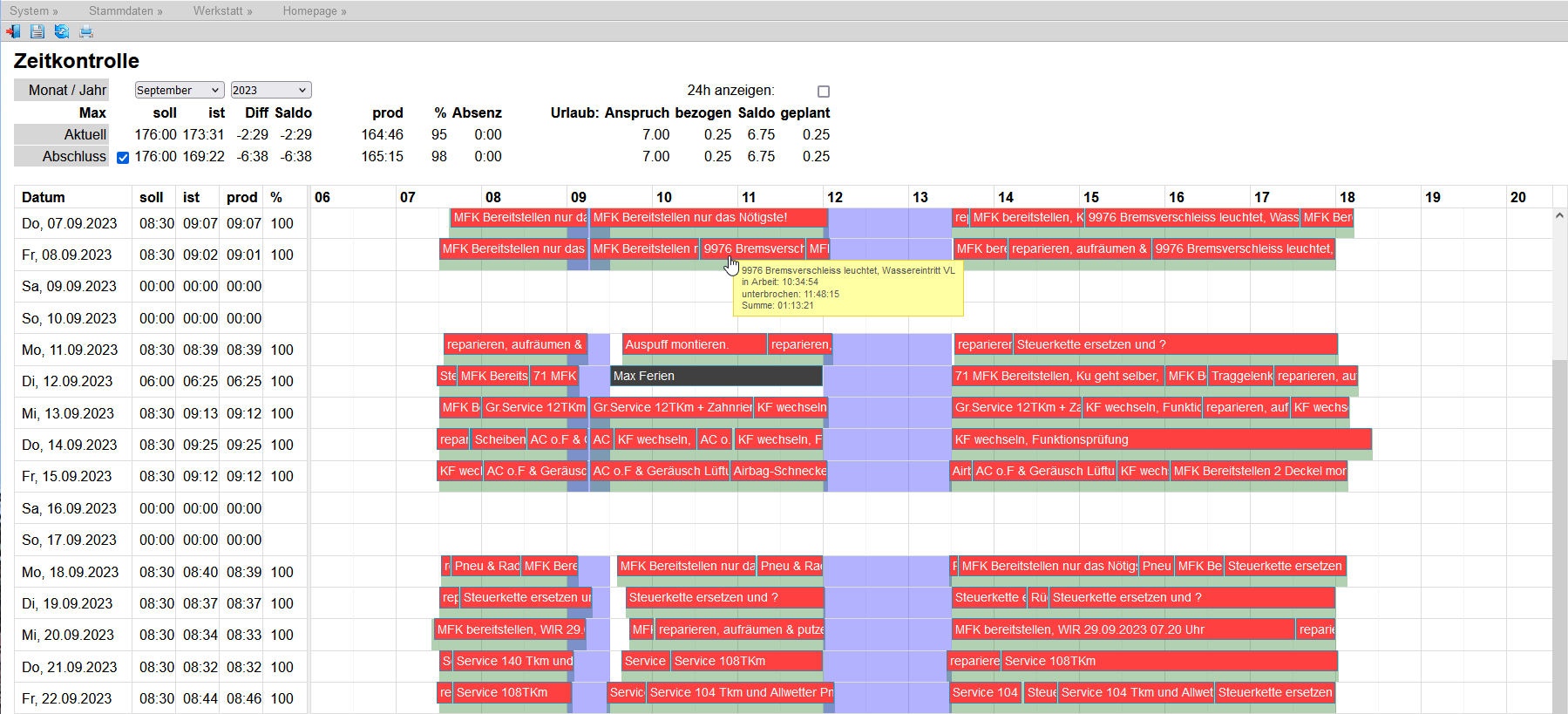Uncheck the Abschluss row checkbox
Image resolution: width=1568 pixels, height=714 pixels.
coord(123,158)
